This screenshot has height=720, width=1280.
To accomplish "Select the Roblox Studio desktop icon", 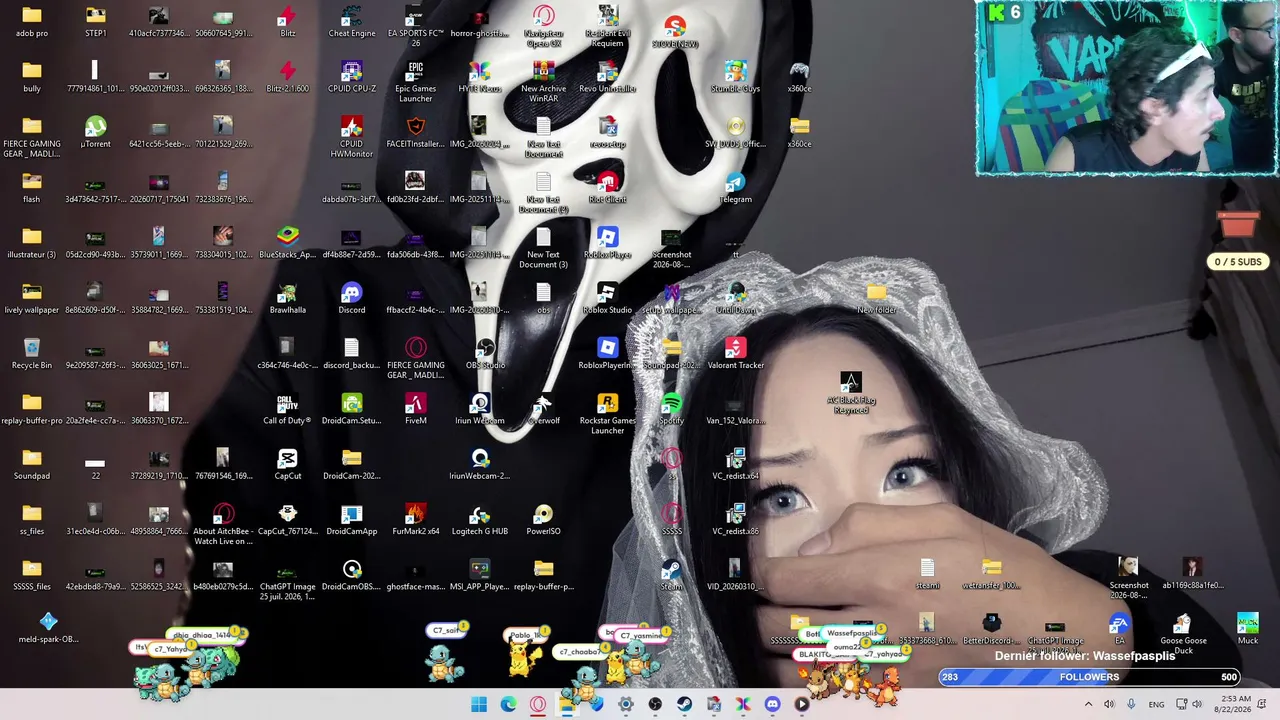I will (x=608, y=298).
